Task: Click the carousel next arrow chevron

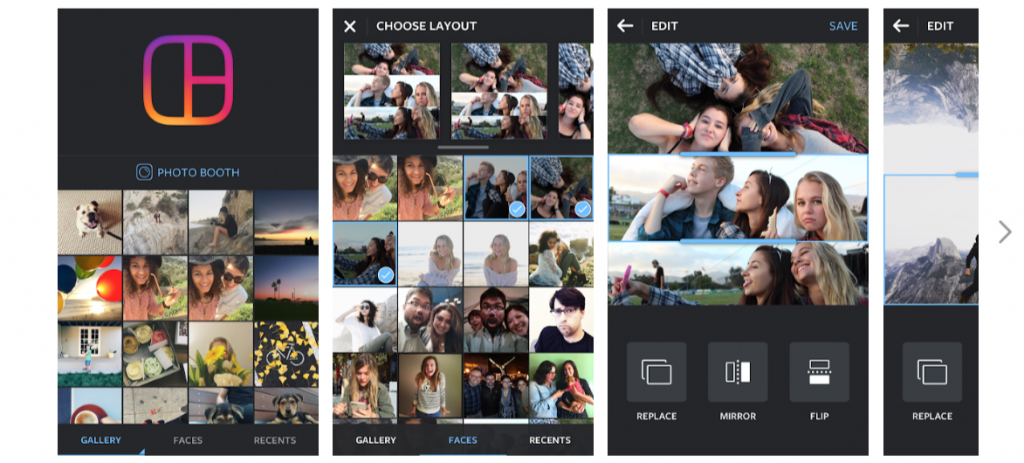Action: [1004, 232]
